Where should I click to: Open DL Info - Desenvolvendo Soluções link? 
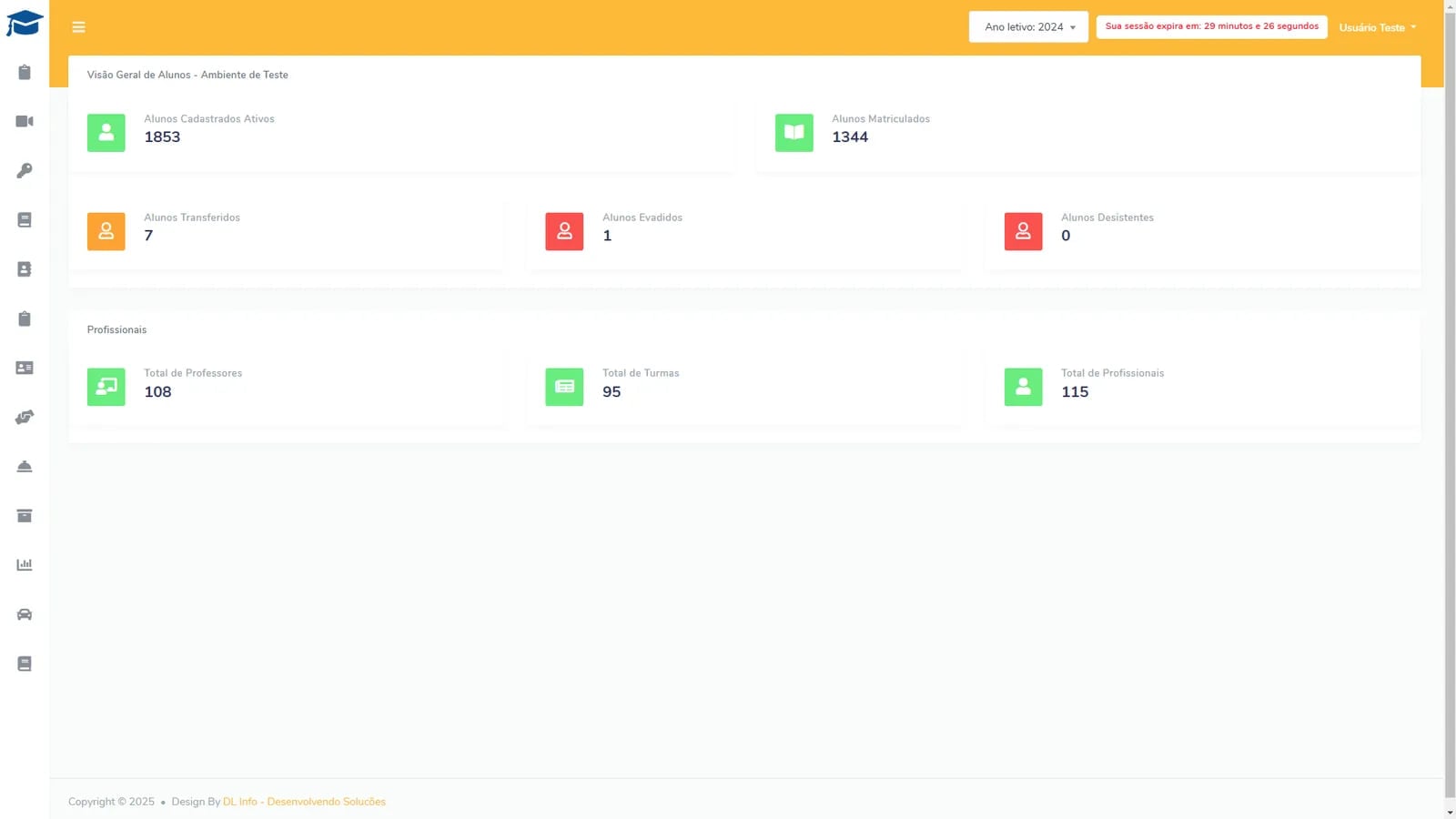(x=304, y=802)
